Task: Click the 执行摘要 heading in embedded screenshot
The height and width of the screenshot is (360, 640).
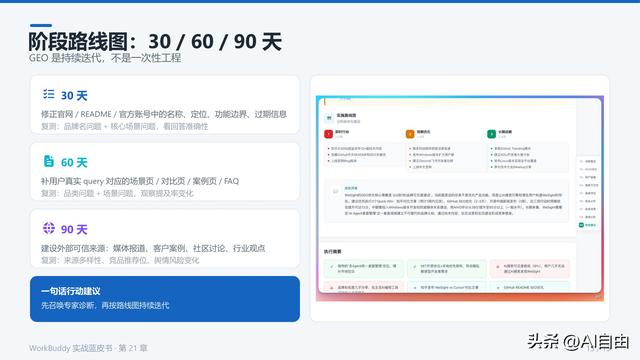Action: pos(333,251)
